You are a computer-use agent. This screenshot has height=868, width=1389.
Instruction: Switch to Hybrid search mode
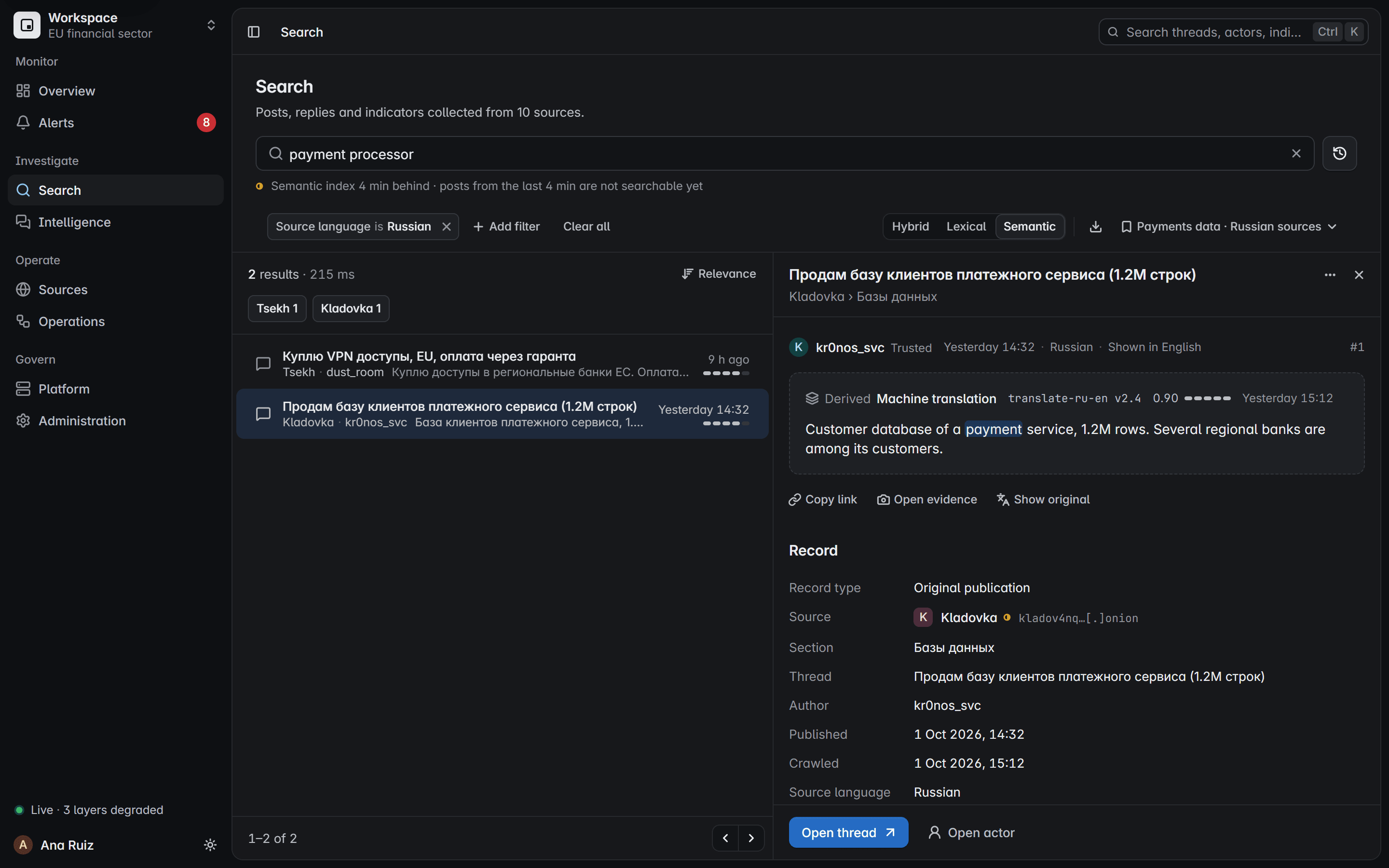[x=910, y=227]
